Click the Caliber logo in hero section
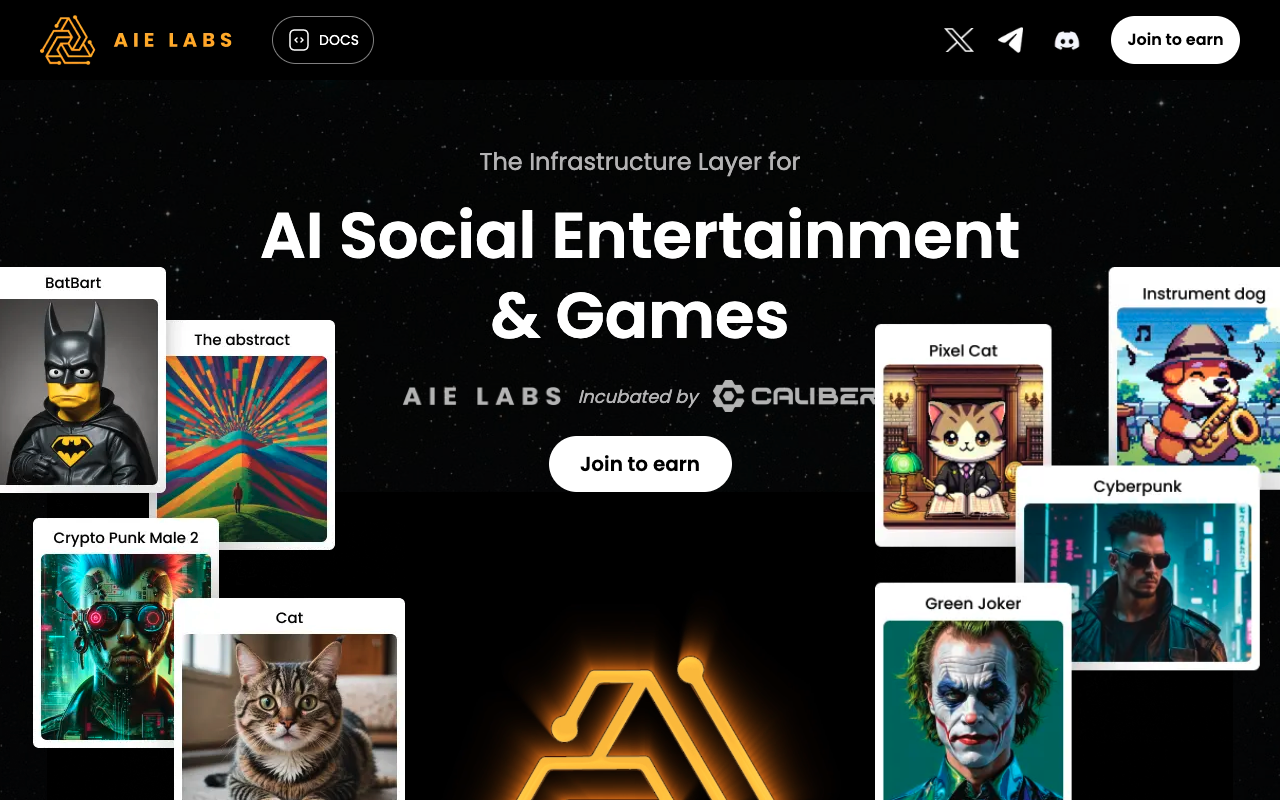The image size is (1280, 800). 794,396
